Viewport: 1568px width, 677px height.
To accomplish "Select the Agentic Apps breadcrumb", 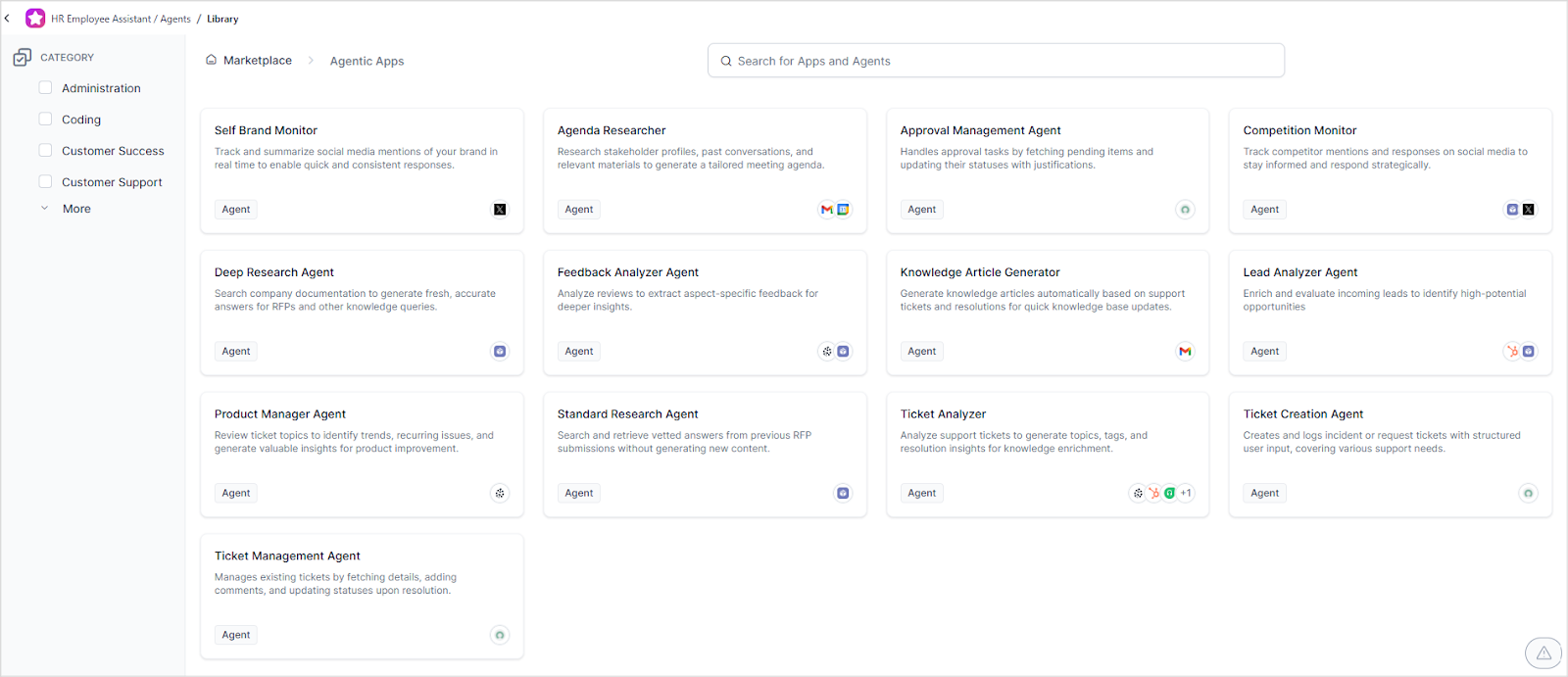I will pos(367,61).
